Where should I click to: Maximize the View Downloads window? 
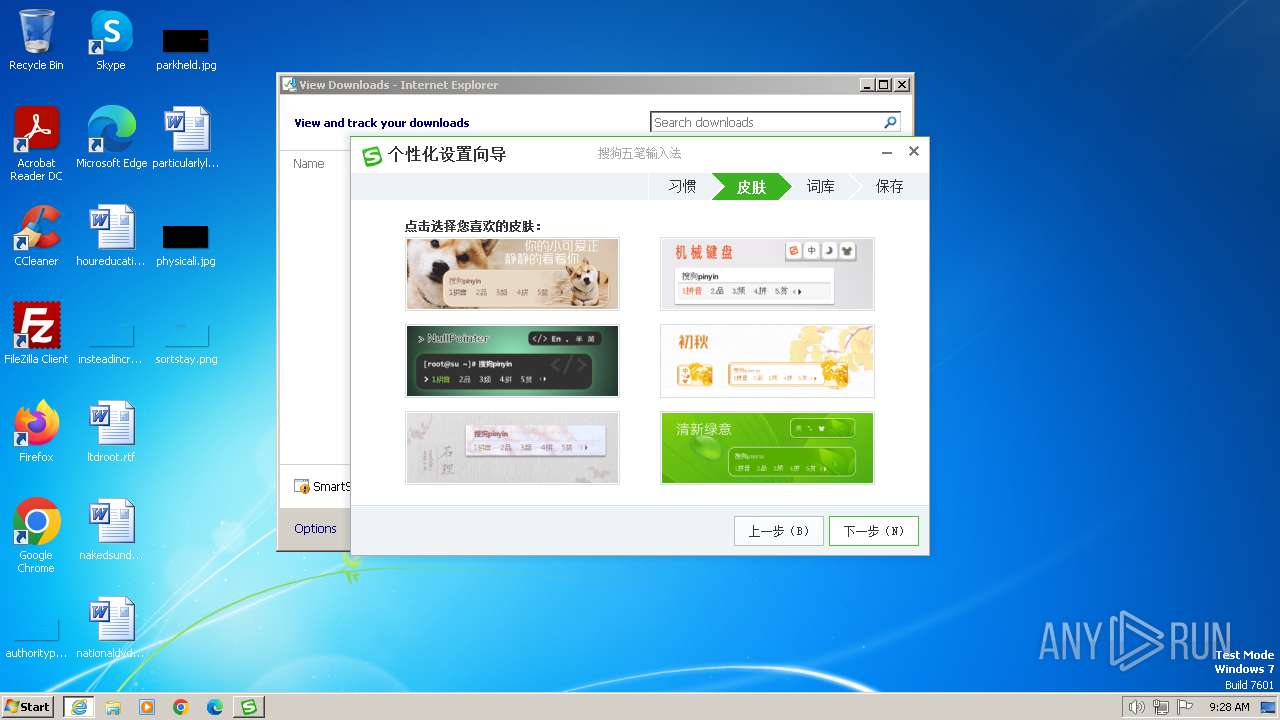pyautogui.click(x=884, y=85)
